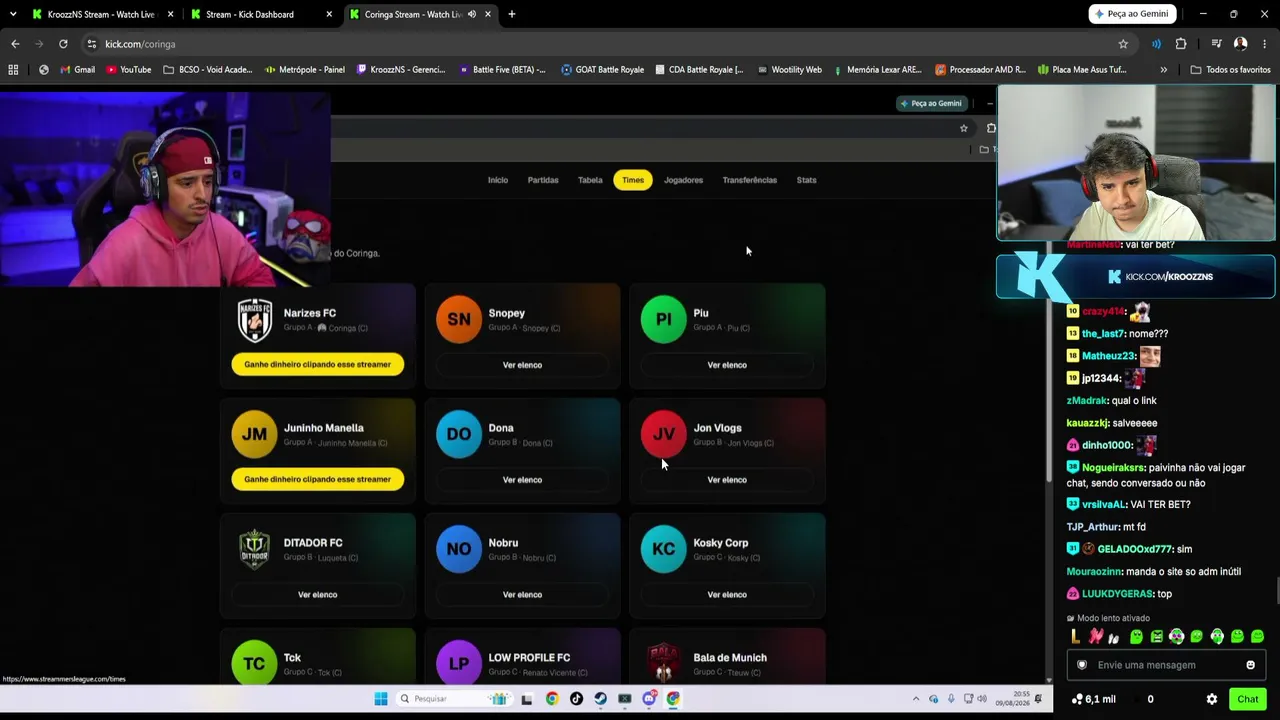Open the Início tab on the league site
The image size is (1280, 720).
(x=498, y=180)
